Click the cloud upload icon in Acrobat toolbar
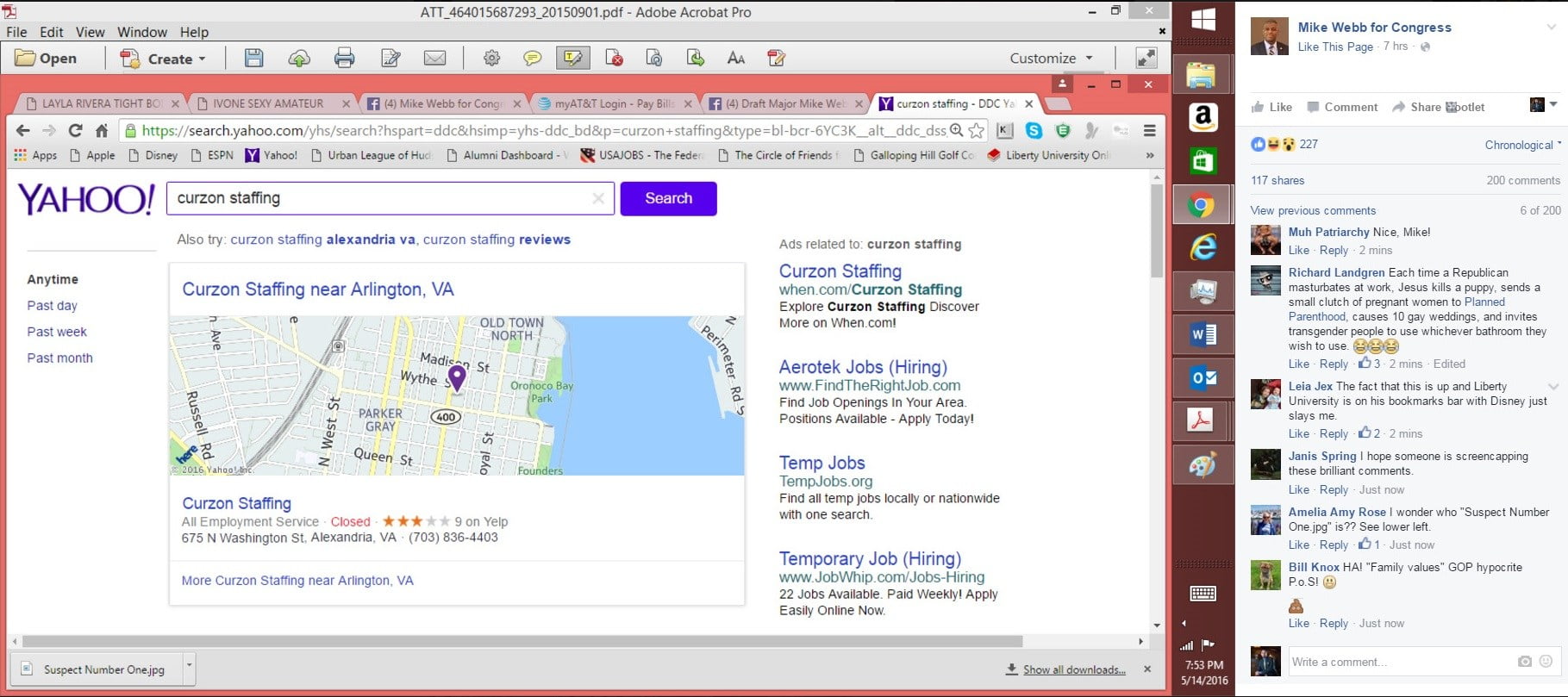The width and height of the screenshot is (1568, 697). pos(299,58)
